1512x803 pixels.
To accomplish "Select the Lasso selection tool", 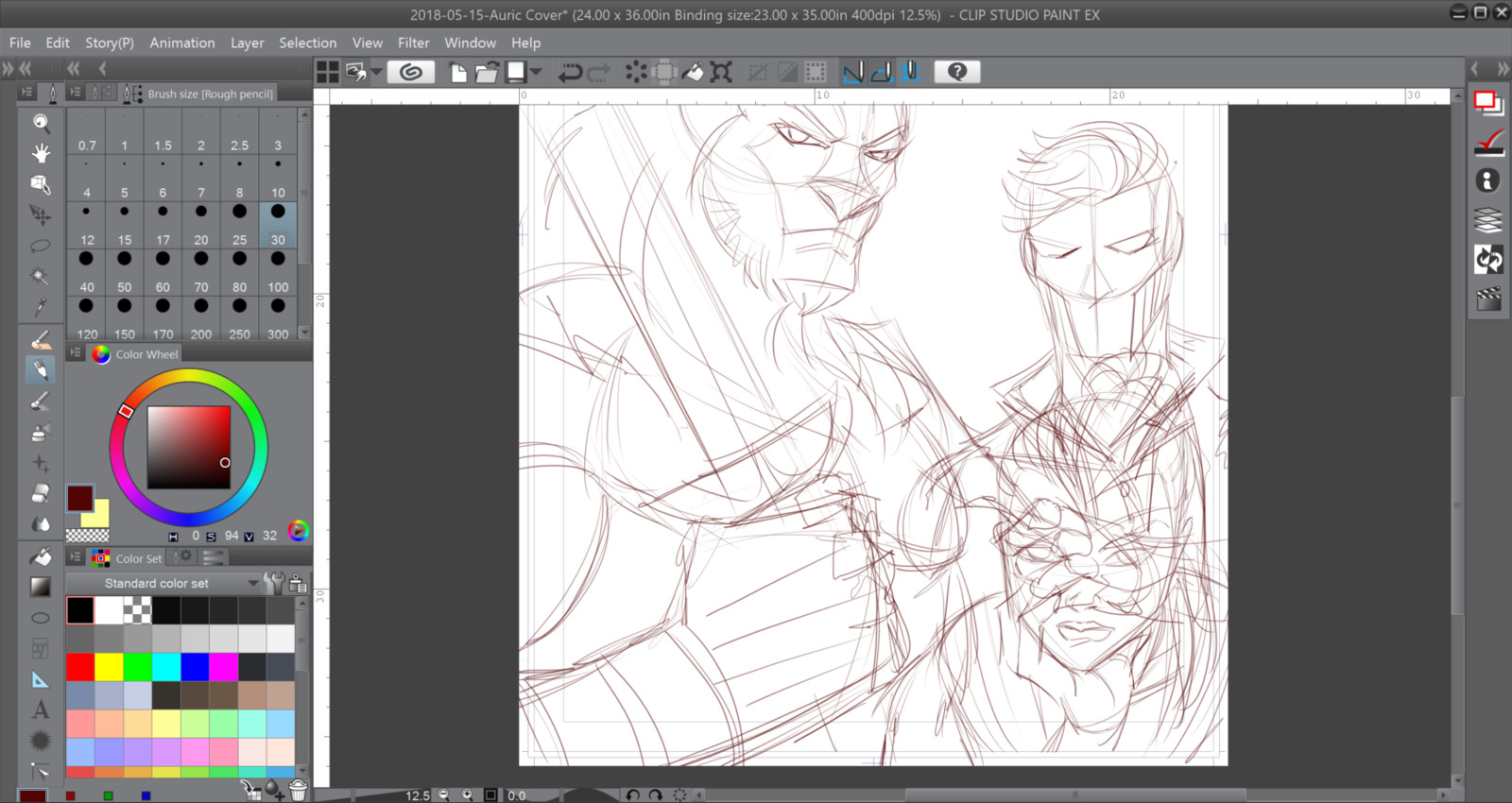I will pyautogui.click(x=41, y=246).
